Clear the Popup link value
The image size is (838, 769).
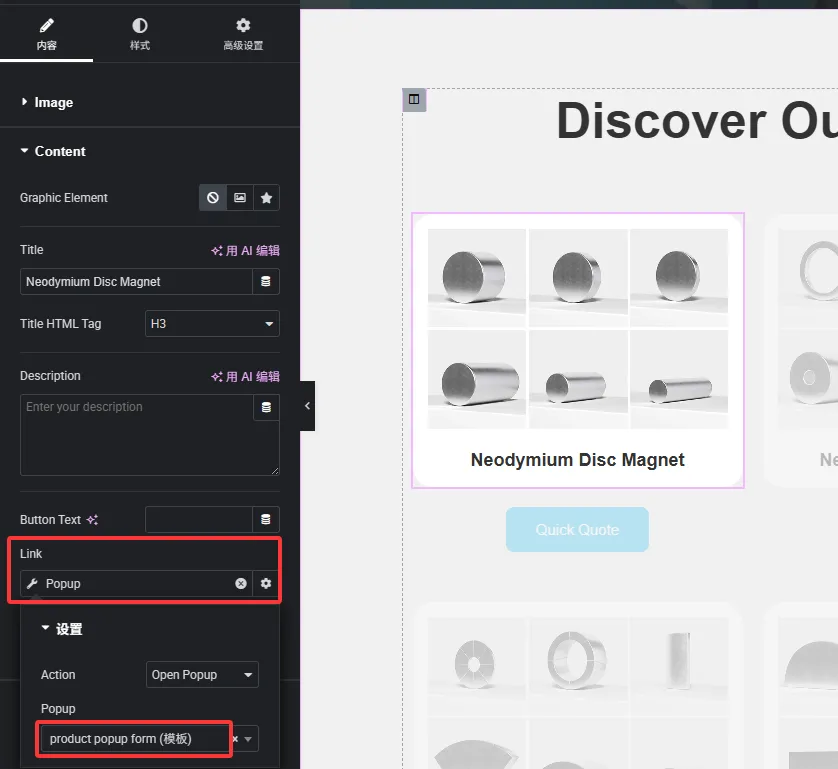(241, 584)
